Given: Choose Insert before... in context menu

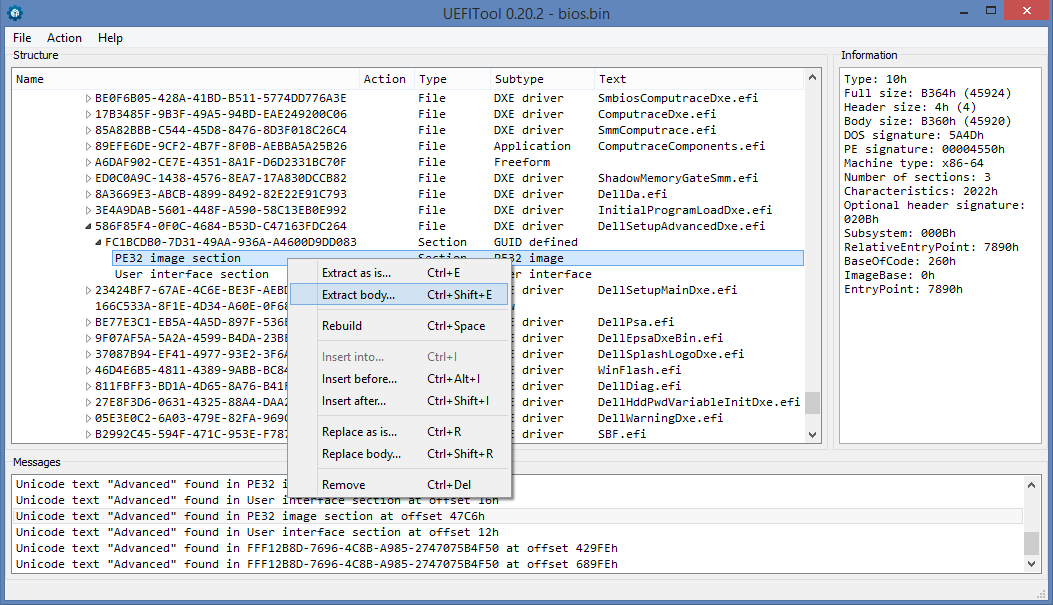Looking at the screenshot, I should click(399, 379).
